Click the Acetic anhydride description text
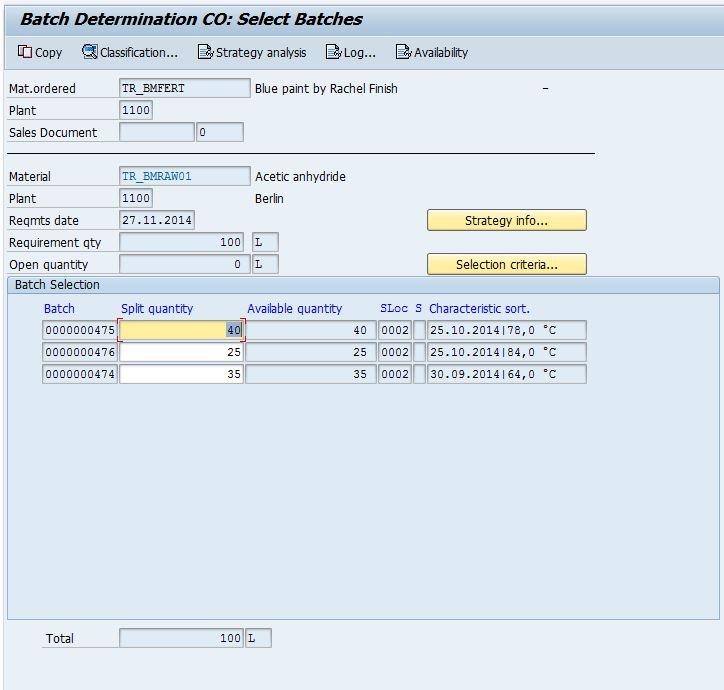This screenshot has height=690, width=724. 300,176
